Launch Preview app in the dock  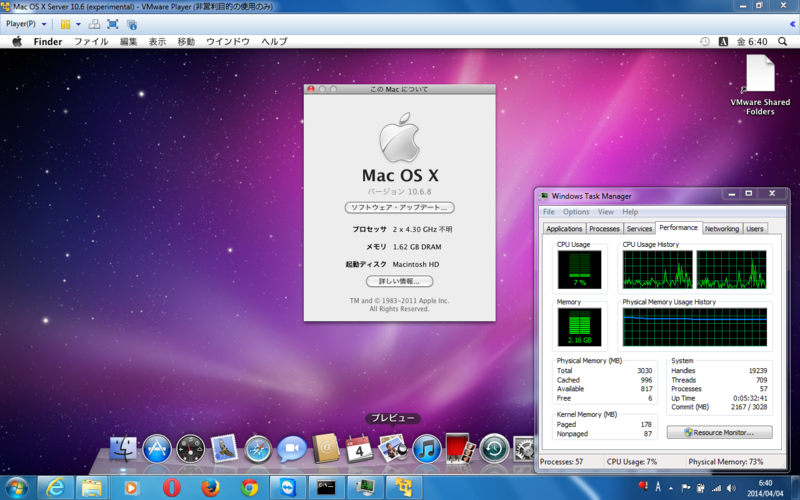tap(393, 449)
